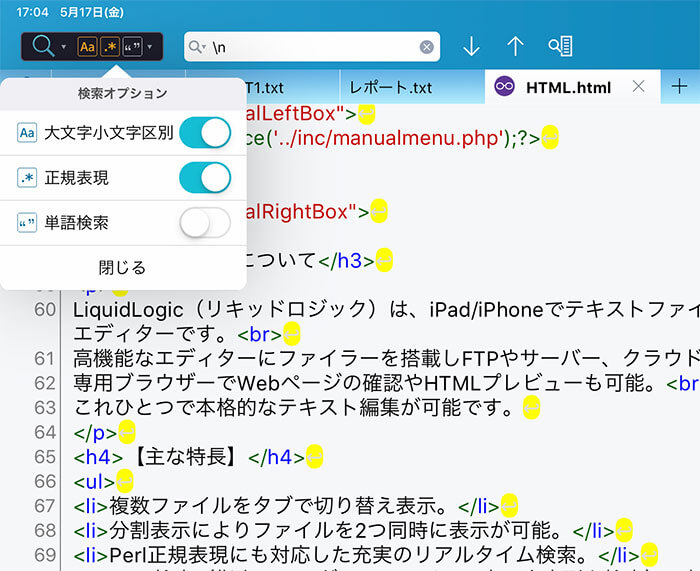Viewport: 700px width, 571px height.
Task: Toggle the regex .* toolbar icon
Action: pyautogui.click(x=110, y=46)
